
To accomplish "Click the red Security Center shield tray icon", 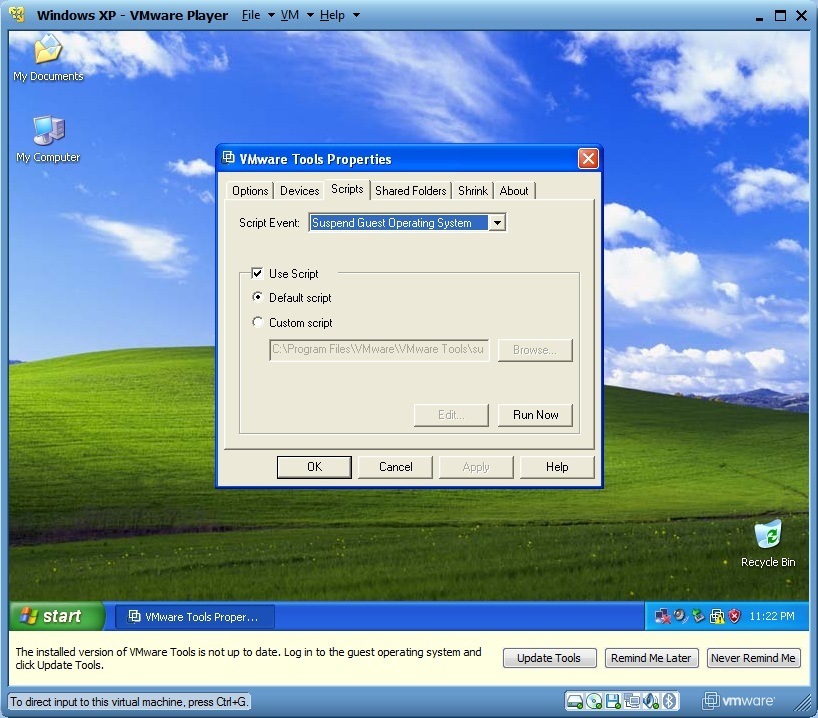I will point(735,616).
